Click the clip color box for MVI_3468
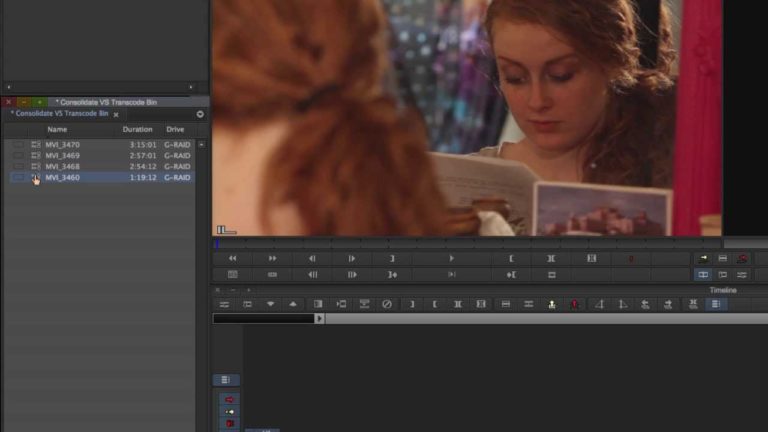The image size is (768, 432). (x=18, y=167)
